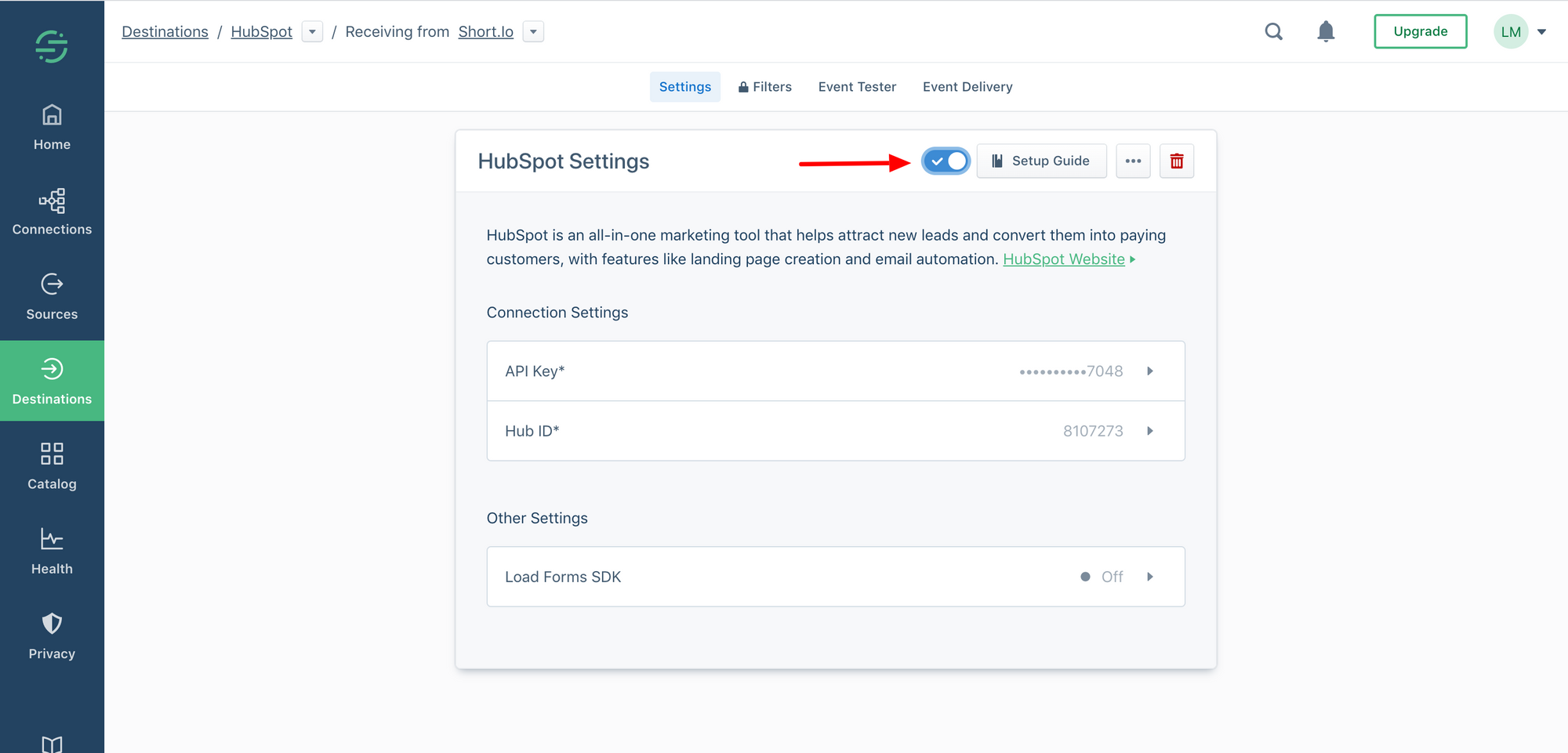The image size is (1568, 753).
Task: Expand the Short.Io source dropdown
Action: 533,31
